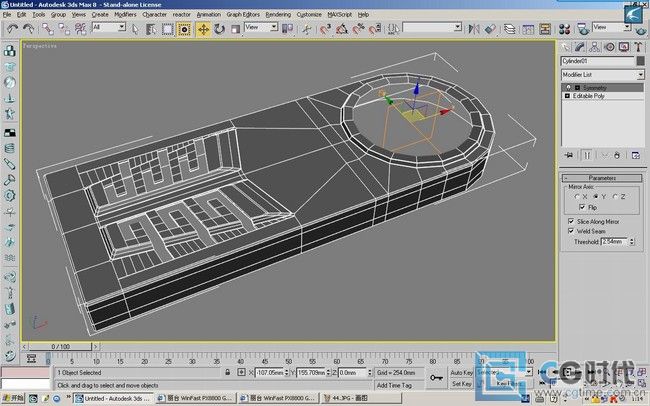Screen dimensions: 650x406
Task: Click the Undo arrow icon
Action: [12, 29]
